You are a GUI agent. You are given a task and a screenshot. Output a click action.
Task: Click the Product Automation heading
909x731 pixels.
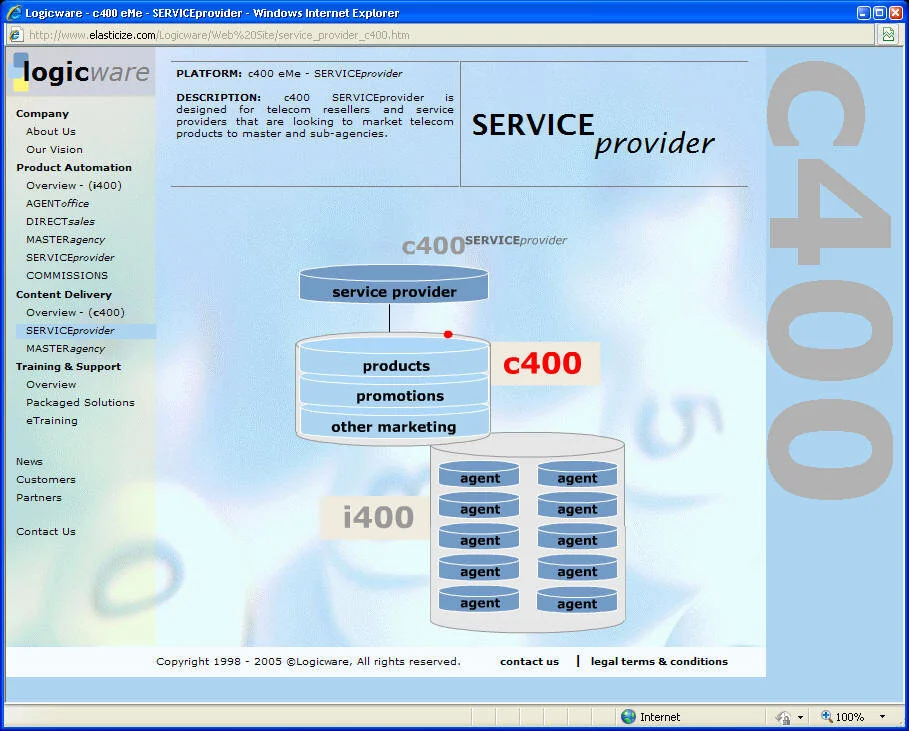click(x=74, y=168)
